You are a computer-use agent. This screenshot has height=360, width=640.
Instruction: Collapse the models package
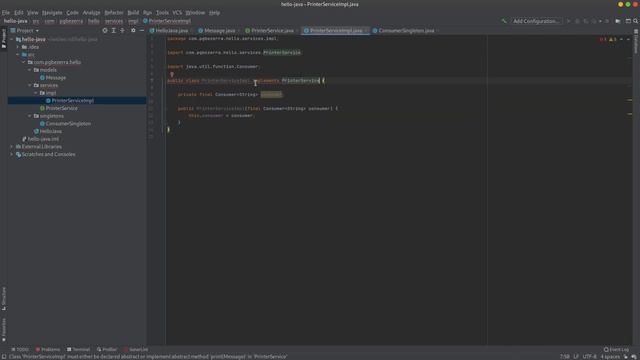[x=30, y=70]
